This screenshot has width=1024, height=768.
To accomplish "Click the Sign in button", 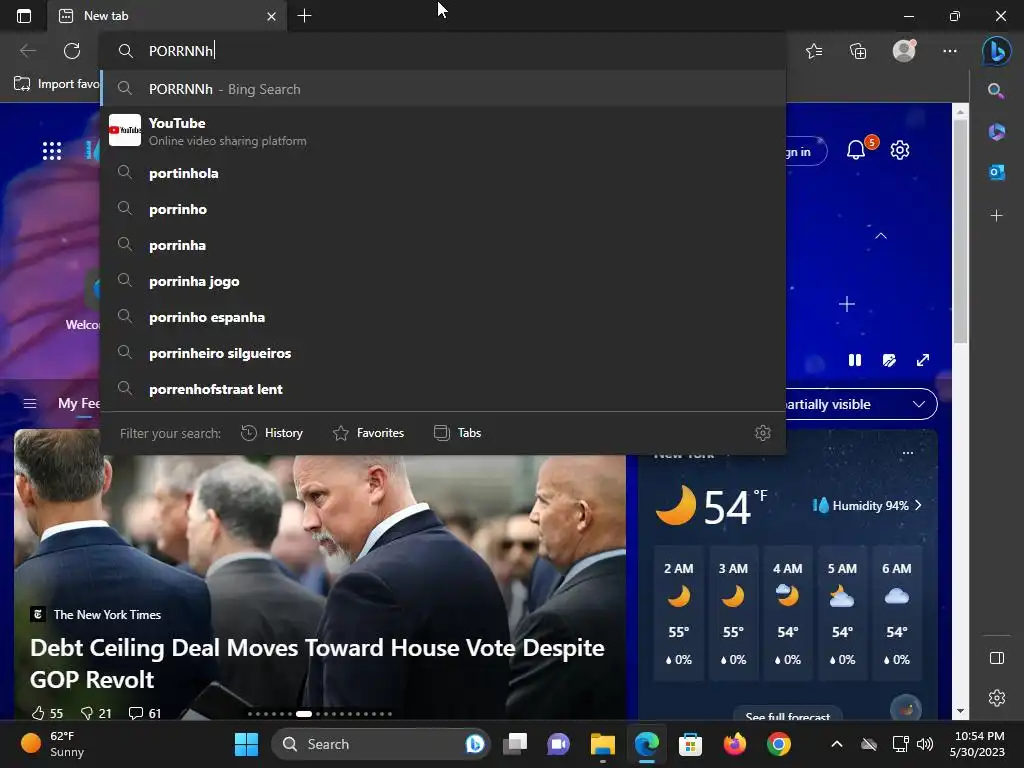I will click(x=807, y=152).
